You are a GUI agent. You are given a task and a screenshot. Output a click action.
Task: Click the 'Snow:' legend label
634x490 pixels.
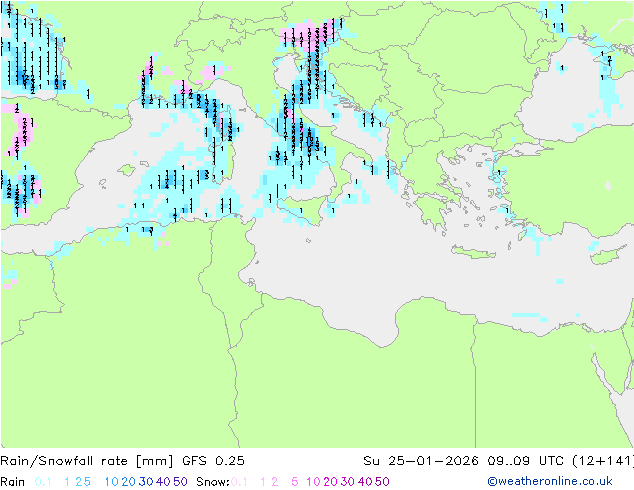coord(213,482)
